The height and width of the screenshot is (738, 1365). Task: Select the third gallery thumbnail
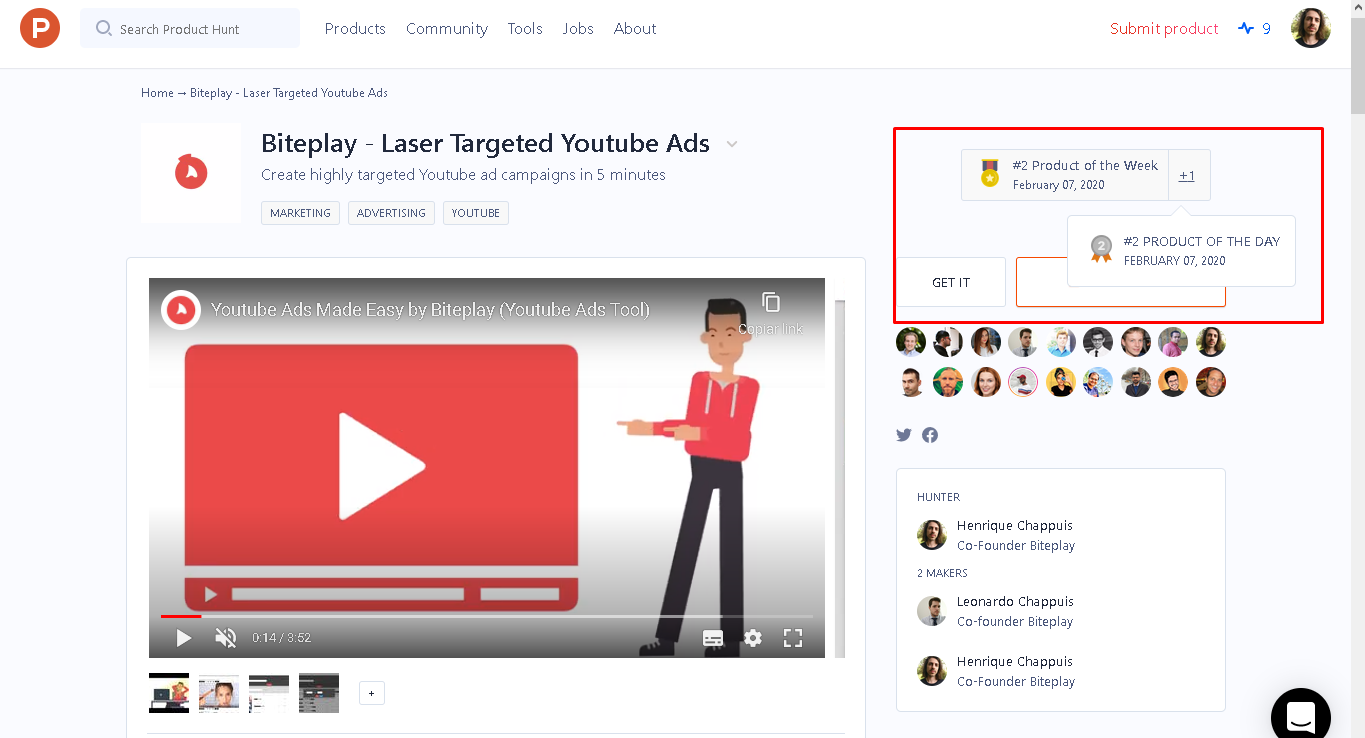(269, 693)
